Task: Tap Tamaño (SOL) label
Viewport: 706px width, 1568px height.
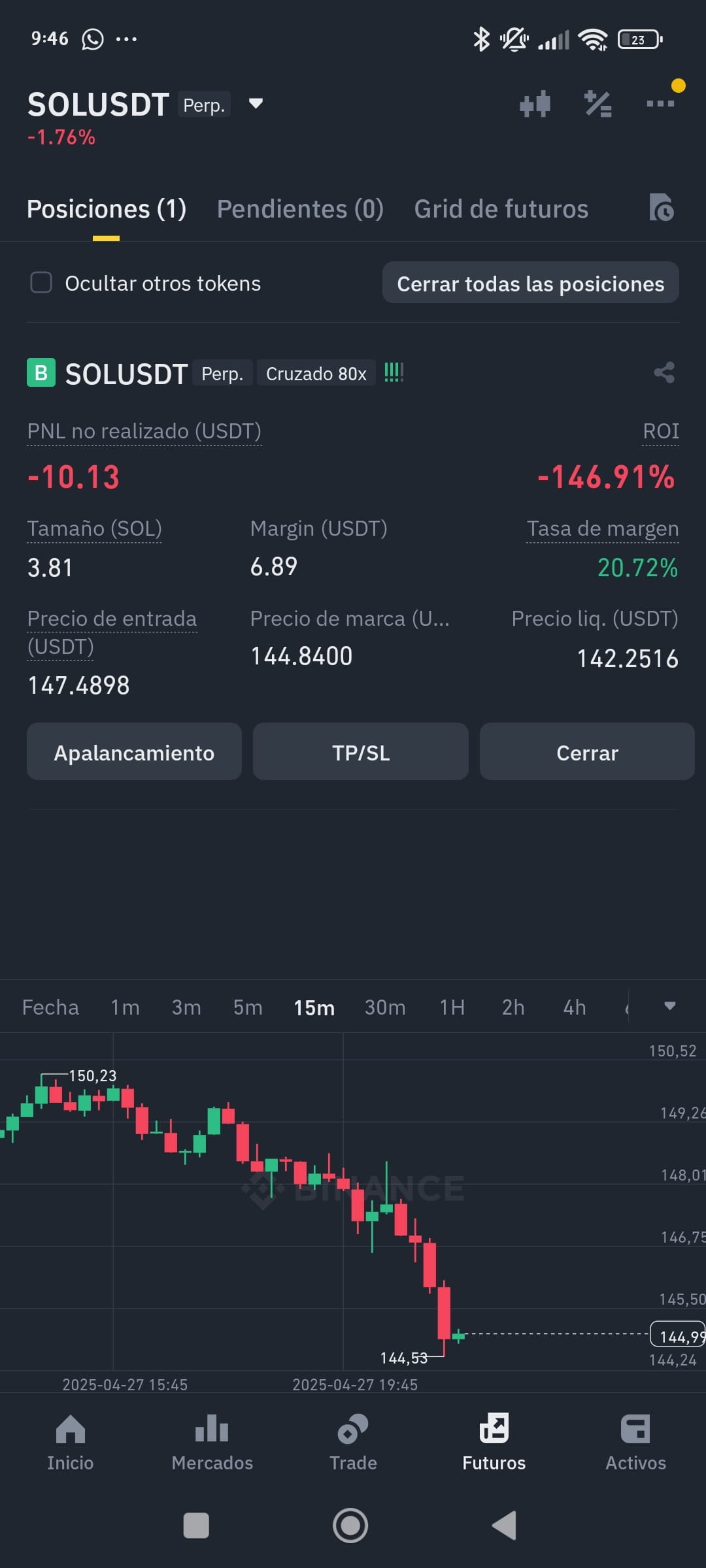Action: coord(94,529)
